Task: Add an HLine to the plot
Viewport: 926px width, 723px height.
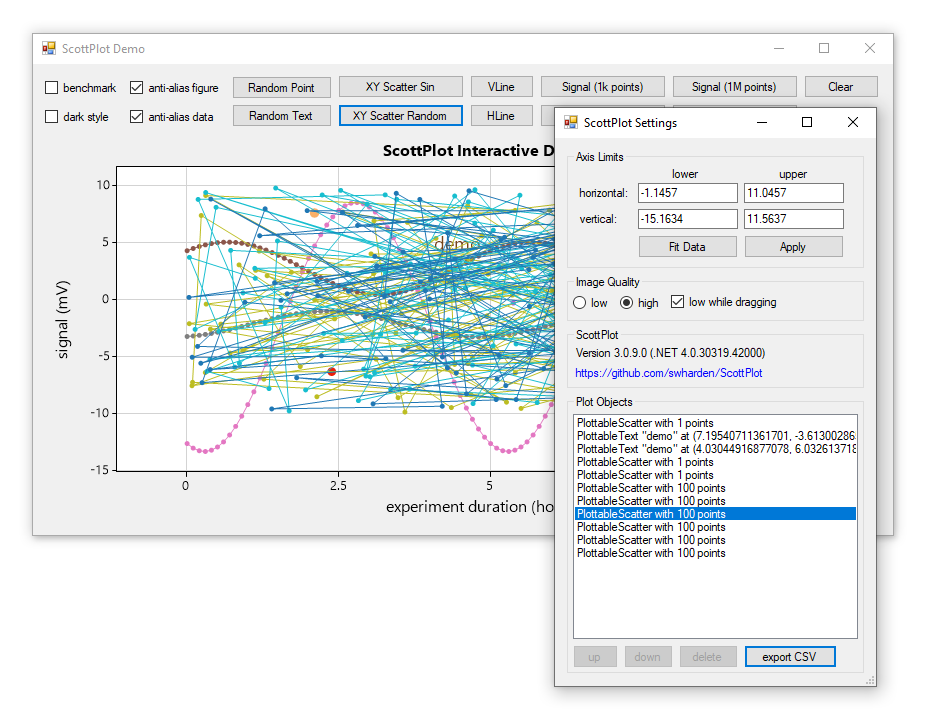Action: click(502, 116)
